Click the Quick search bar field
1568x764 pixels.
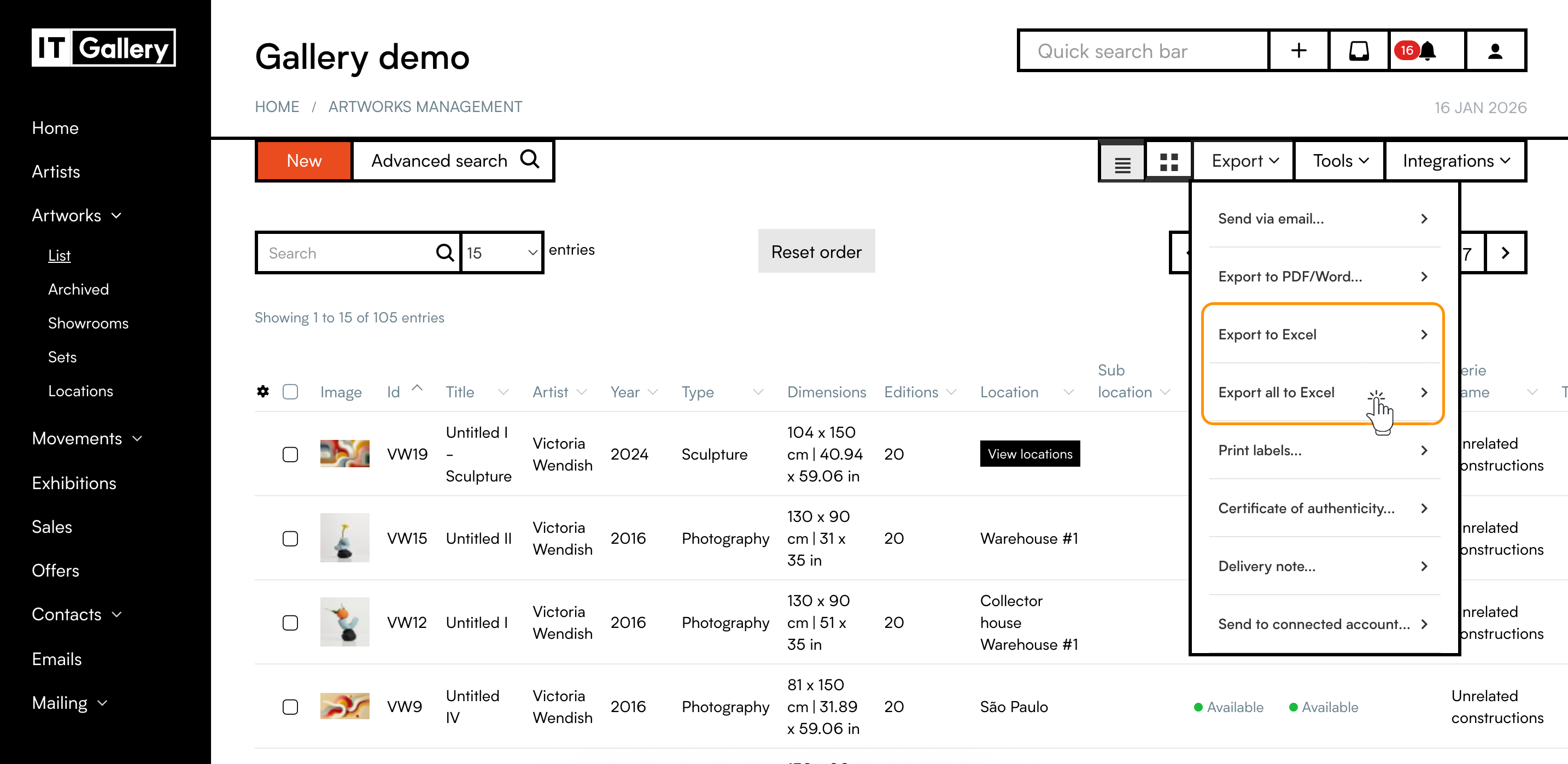(1143, 50)
